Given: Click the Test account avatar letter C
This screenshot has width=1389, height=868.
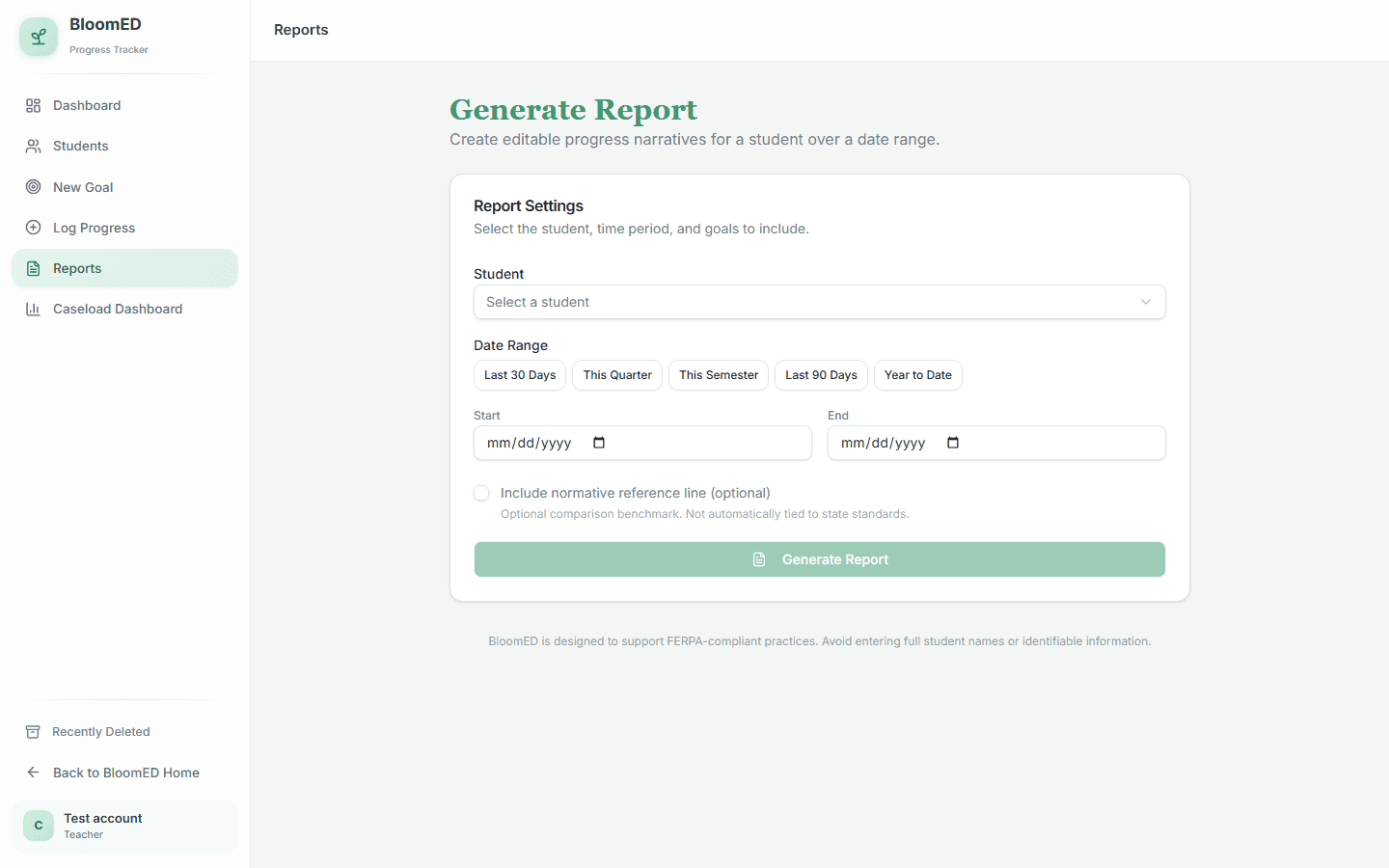Looking at the screenshot, I should (x=39, y=826).
